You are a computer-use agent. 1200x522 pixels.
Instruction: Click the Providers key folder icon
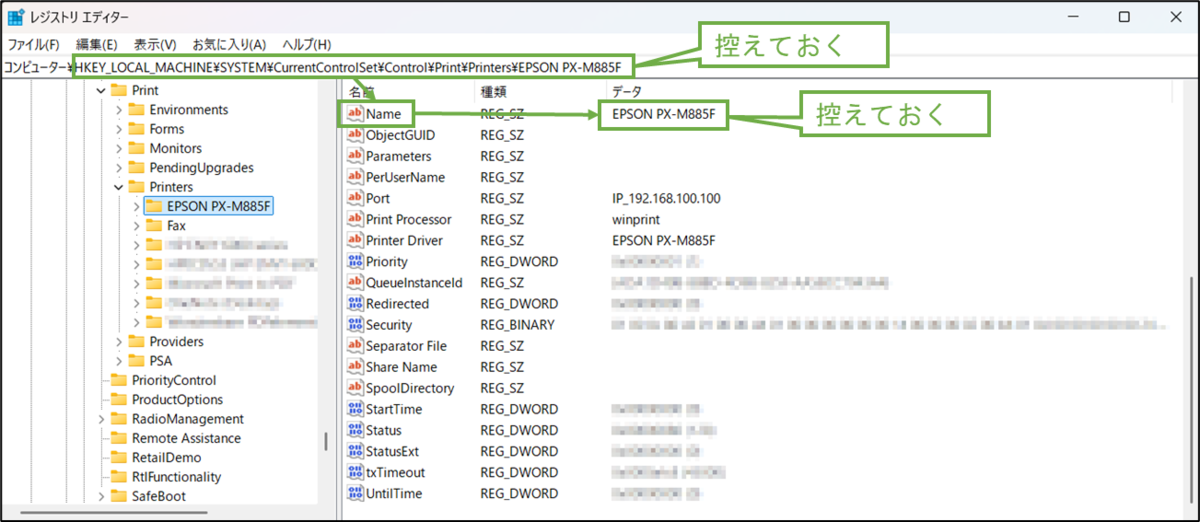point(137,342)
